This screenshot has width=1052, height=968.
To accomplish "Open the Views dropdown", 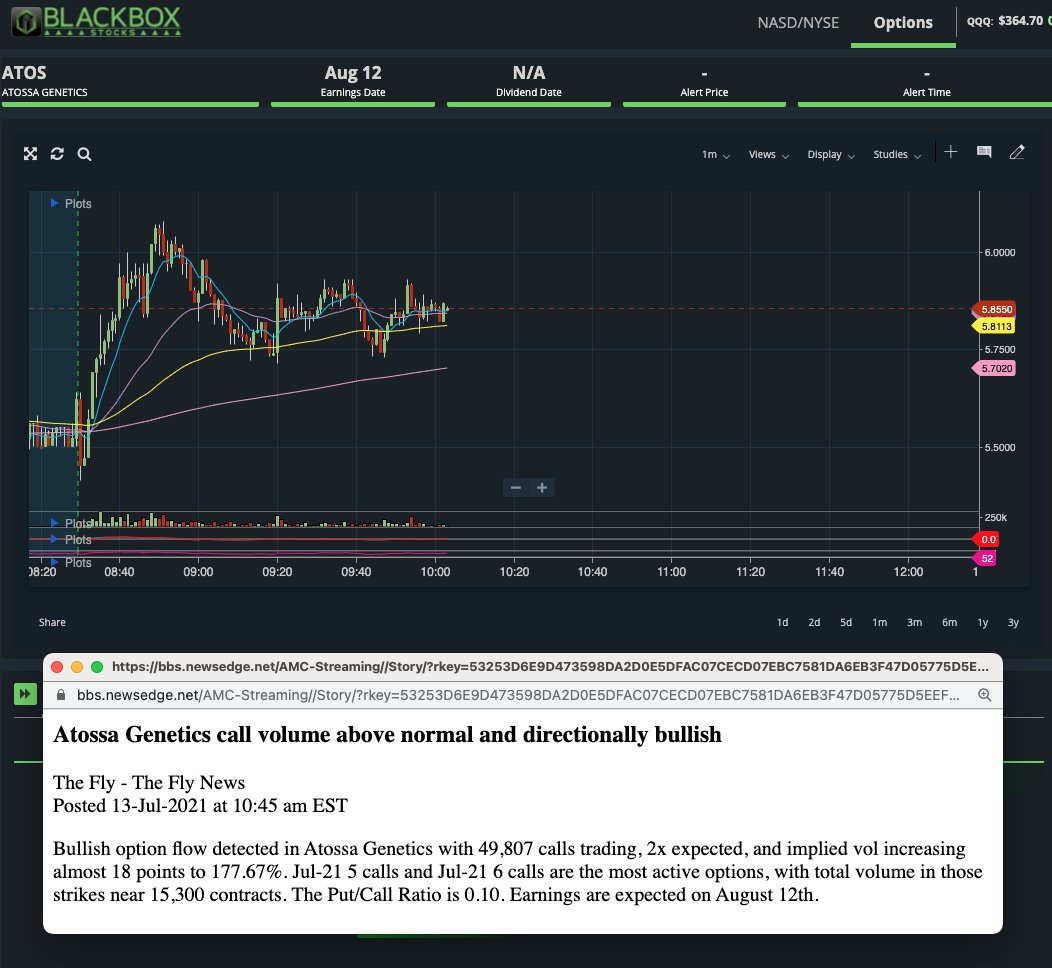I will coord(768,155).
